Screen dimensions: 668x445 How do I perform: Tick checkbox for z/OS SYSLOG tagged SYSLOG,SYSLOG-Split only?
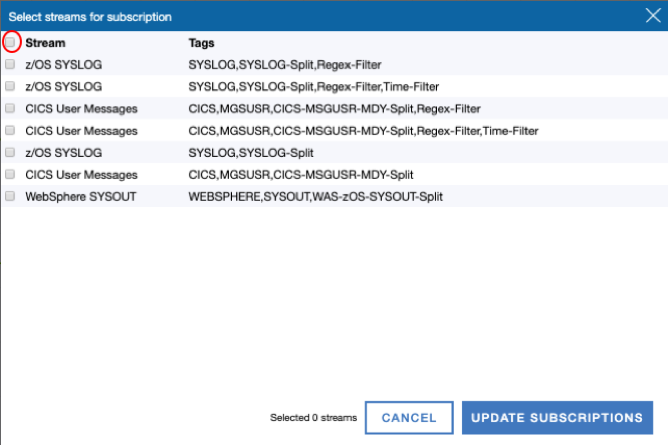[10, 153]
